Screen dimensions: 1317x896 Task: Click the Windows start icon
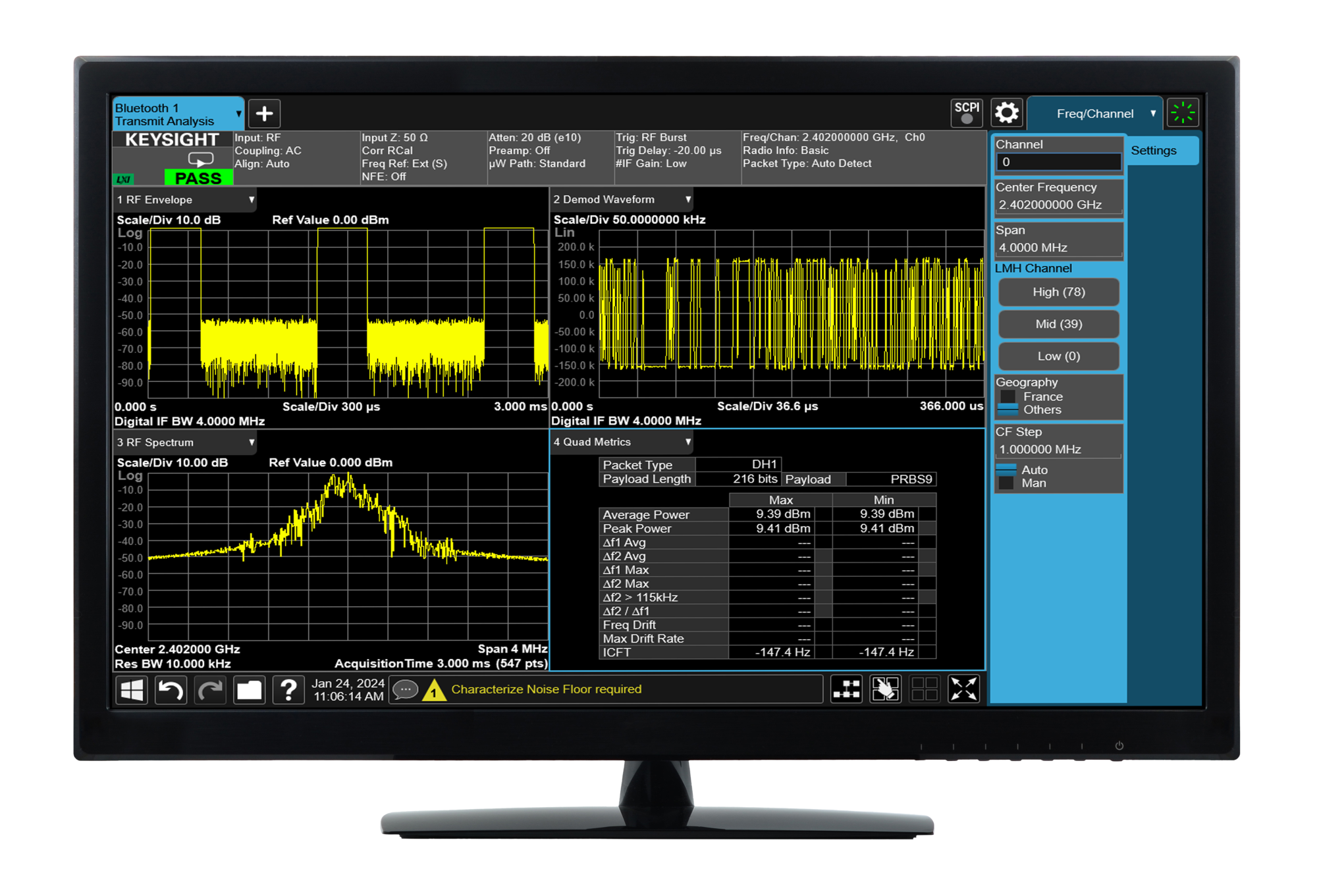[132, 690]
